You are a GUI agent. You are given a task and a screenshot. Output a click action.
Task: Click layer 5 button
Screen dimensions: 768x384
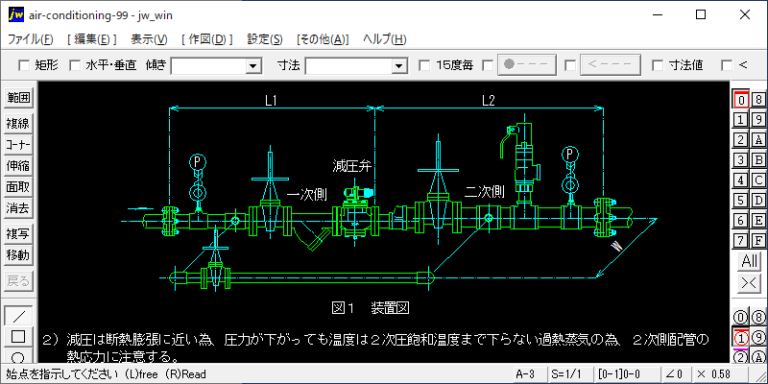[741, 200]
